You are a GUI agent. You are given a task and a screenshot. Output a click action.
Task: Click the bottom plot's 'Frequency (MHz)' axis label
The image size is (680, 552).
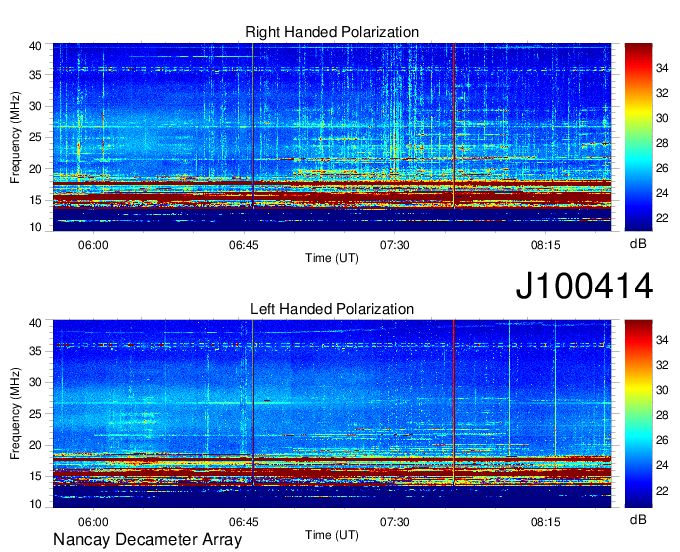click(15, 414)
